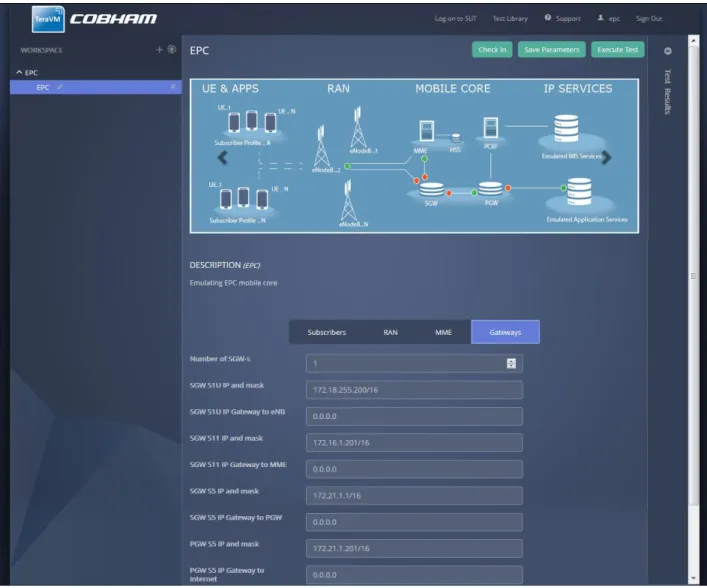Viewport: 707px width, 588px height.
Task: Click SGW S11 IP Gateway to MME field
Action: [414, 469]
